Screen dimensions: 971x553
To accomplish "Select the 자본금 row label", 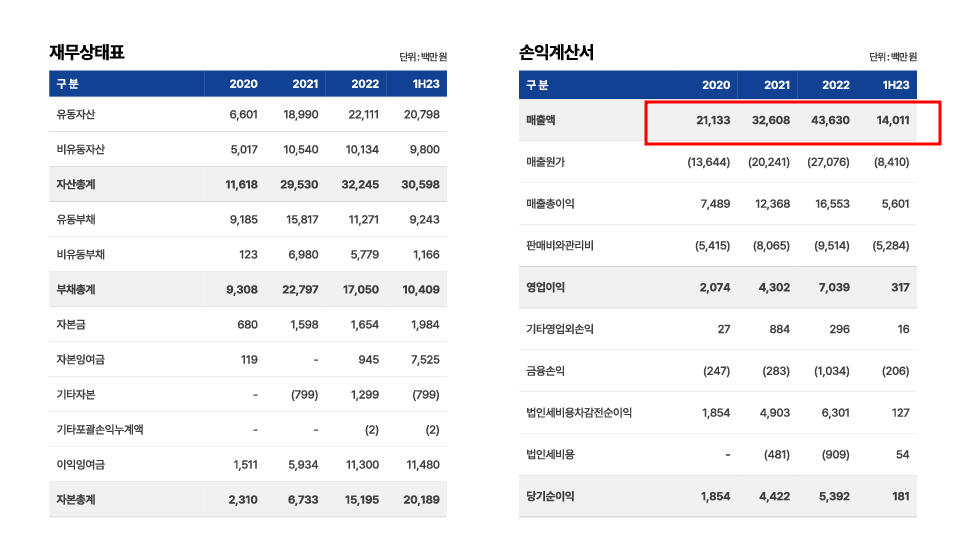I will [71, 324].
